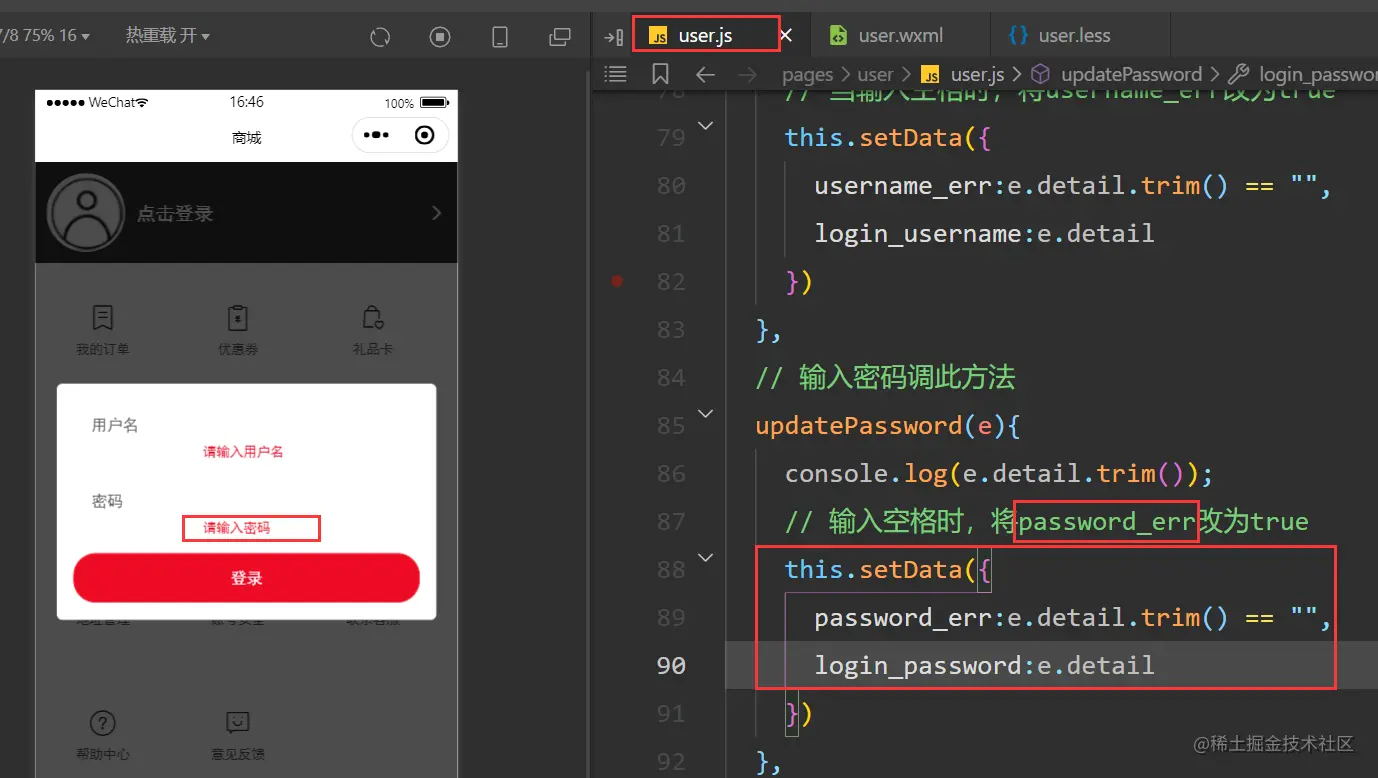Open 我的订单 icon

coord(102,318)
